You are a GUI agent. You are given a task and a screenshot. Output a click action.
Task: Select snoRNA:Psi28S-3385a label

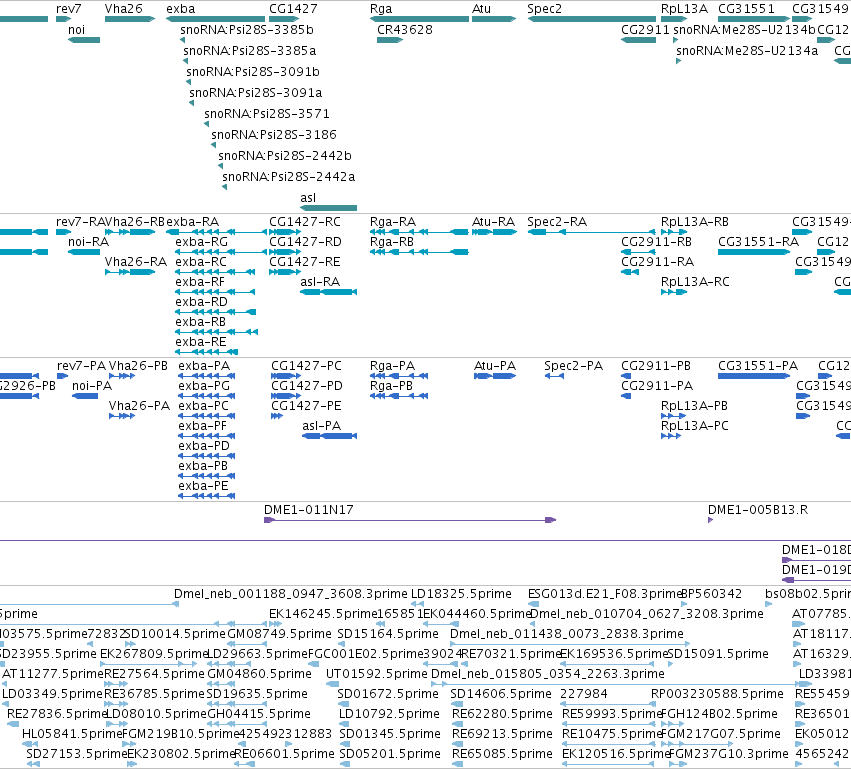(x=250, y=51)
